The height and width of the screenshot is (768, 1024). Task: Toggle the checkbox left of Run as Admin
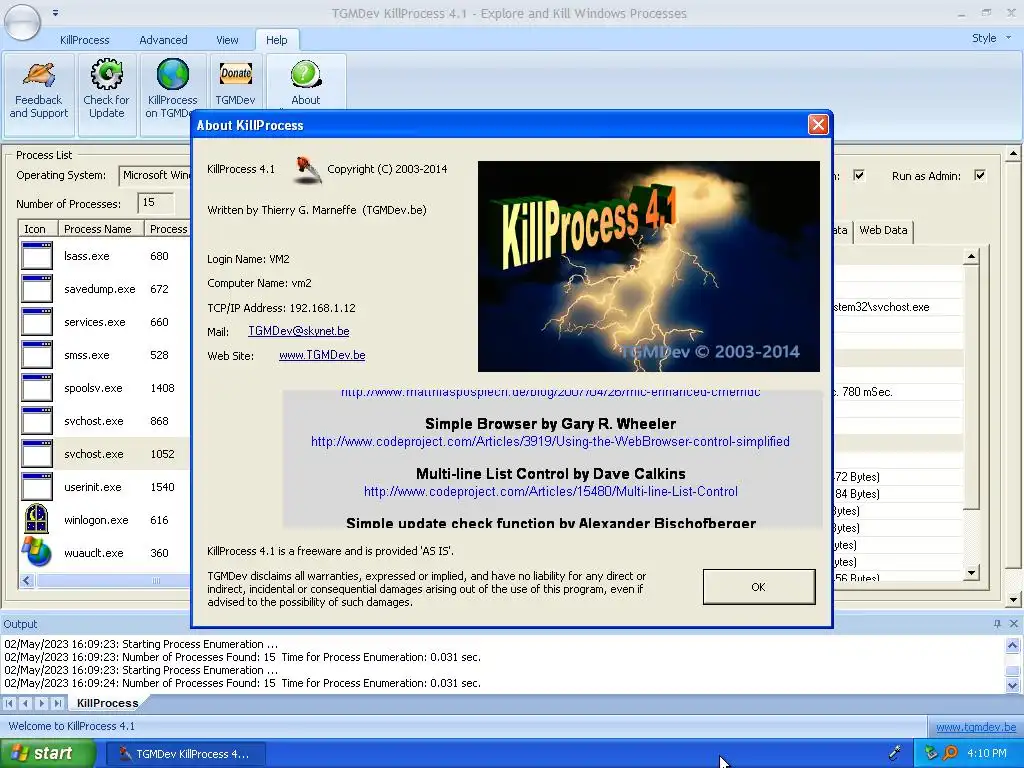[859, 175]
